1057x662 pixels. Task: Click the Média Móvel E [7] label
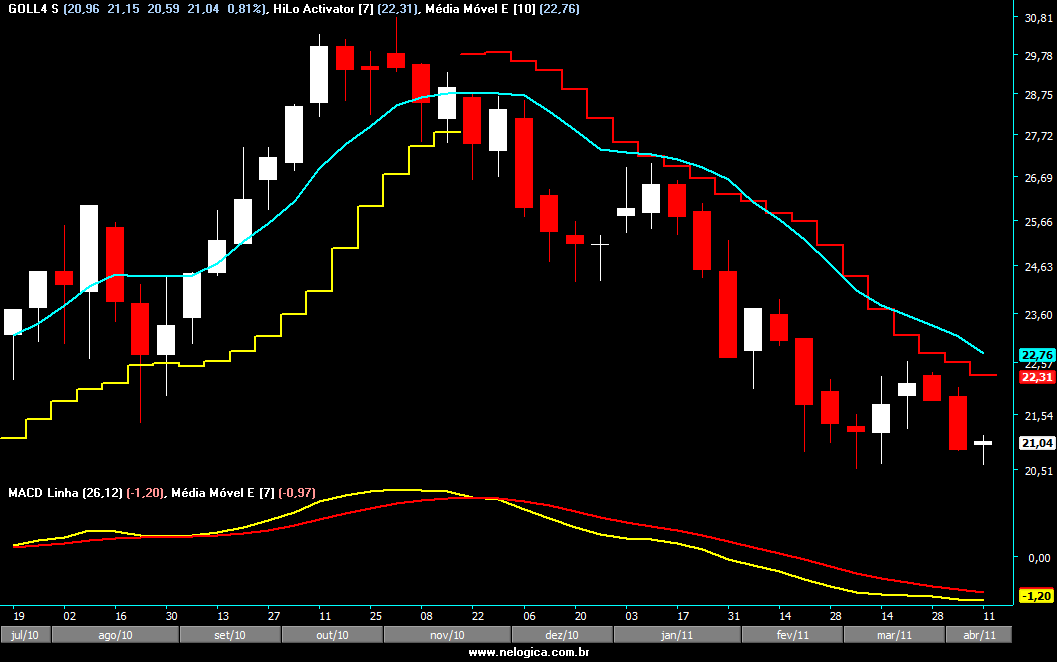pos(223,493)
